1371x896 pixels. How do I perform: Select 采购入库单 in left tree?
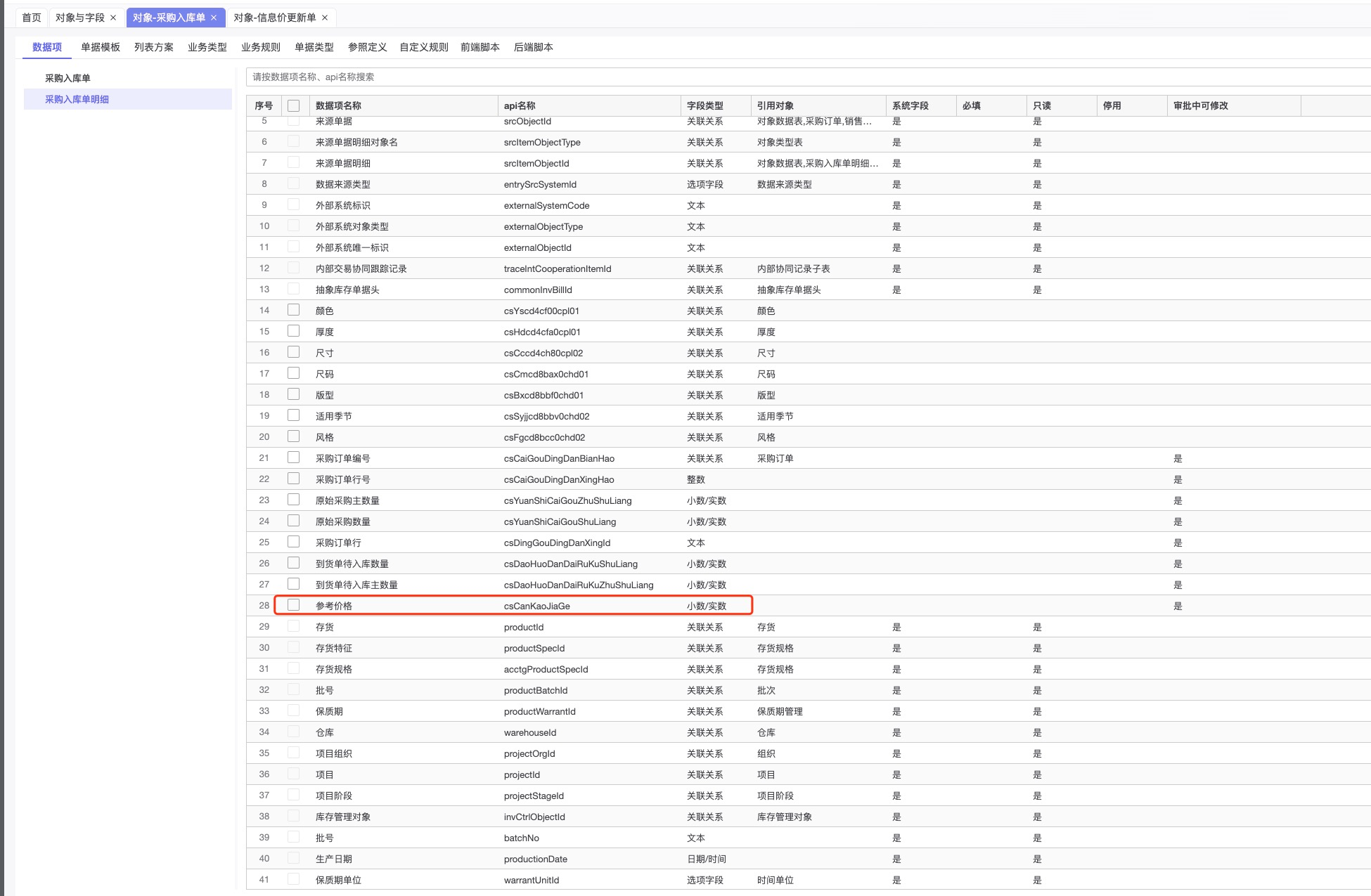point(67,78)
